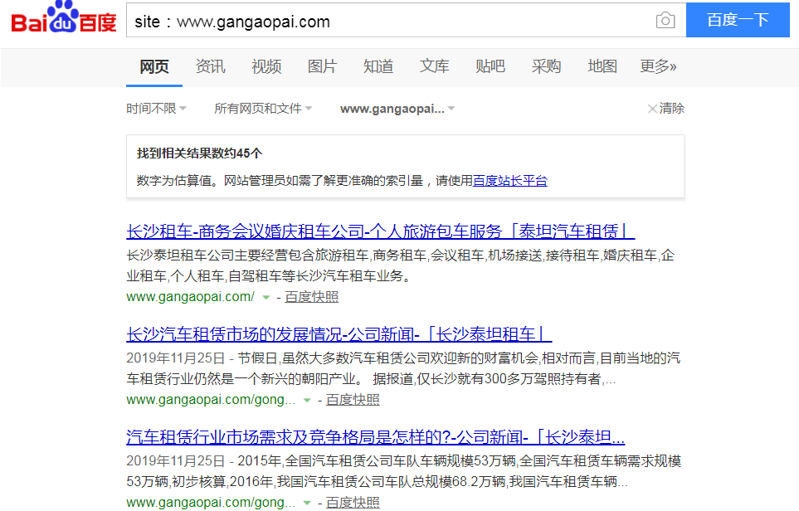The width and height of the screenshot is (799, 511).
Task: Select the 网页 tab
Action: coord(154,67)
